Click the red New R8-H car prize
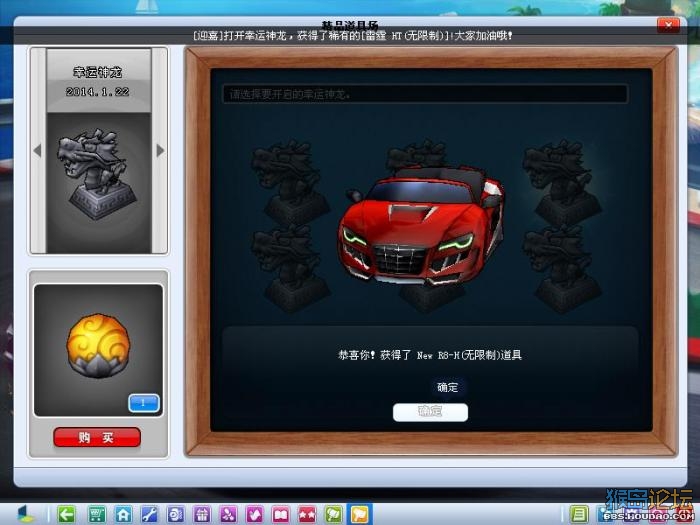This screenshot has width=700, height=525. tap(422, 226)
